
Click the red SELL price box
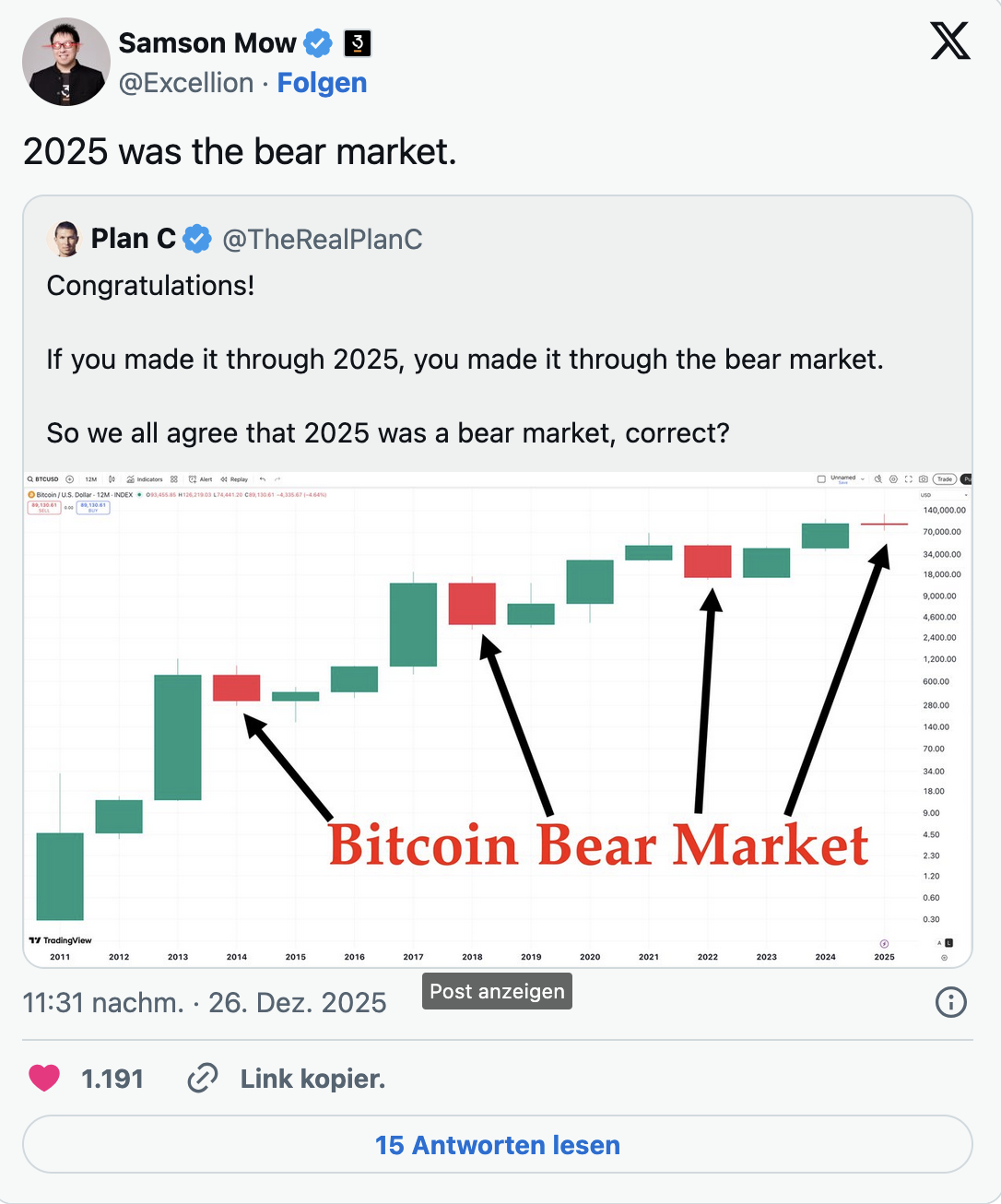pos(44,507)
